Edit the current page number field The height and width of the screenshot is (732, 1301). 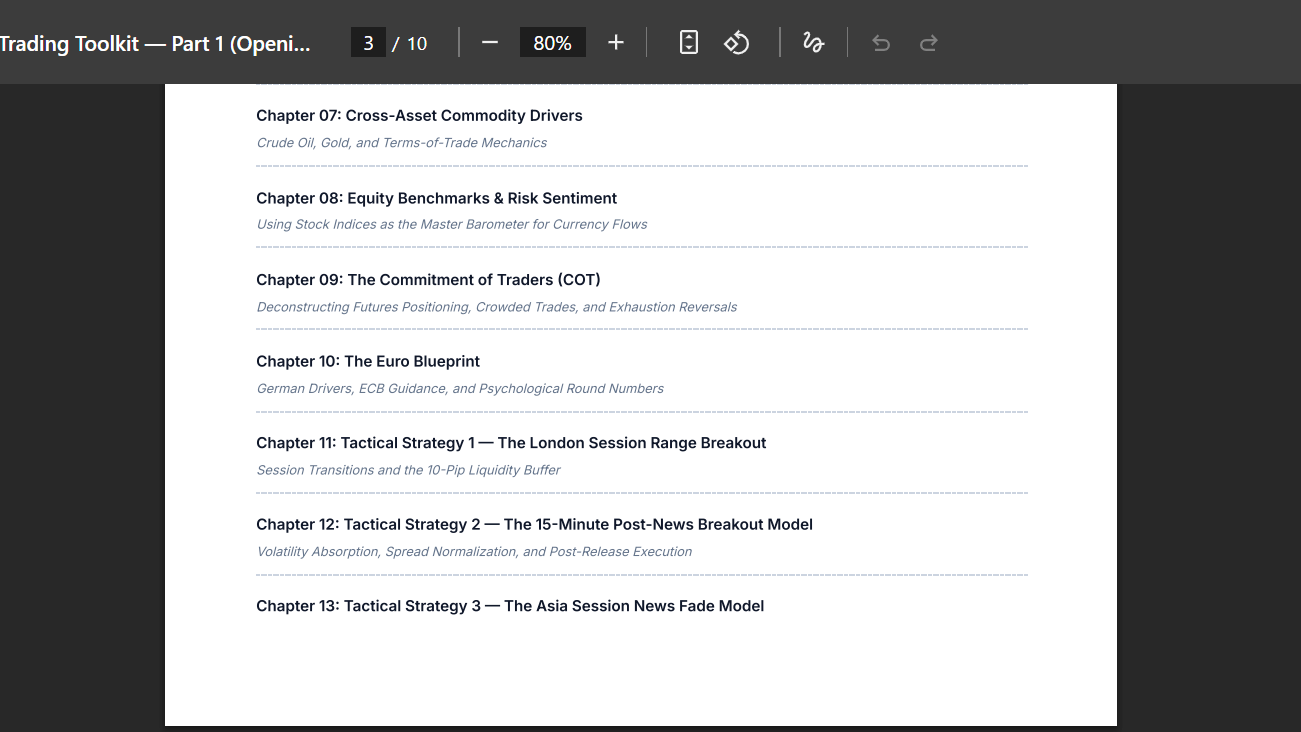368,43
